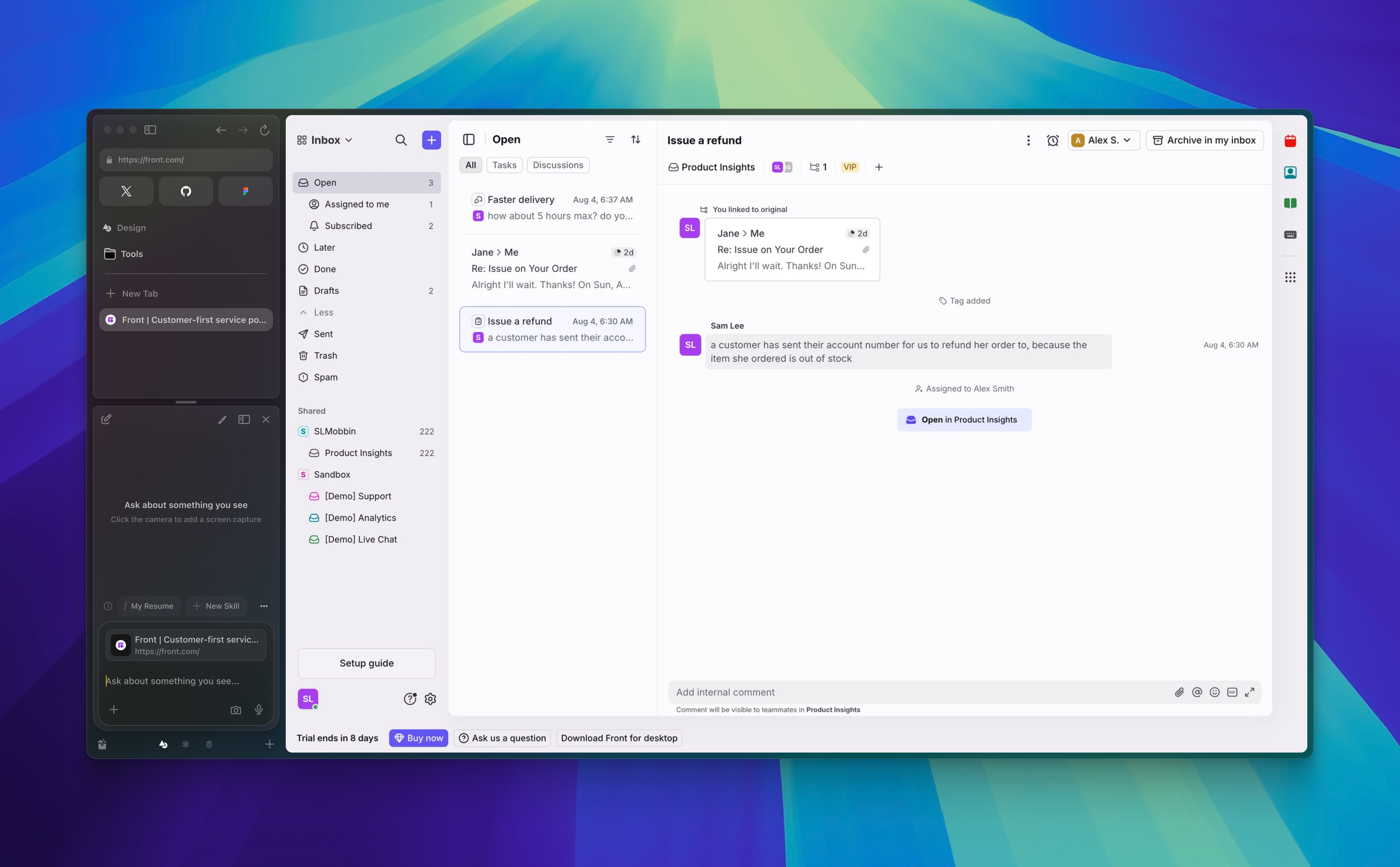Open the emoji picker icon
This screenshot has height=867, width=1400.
tap(1214, 692)
